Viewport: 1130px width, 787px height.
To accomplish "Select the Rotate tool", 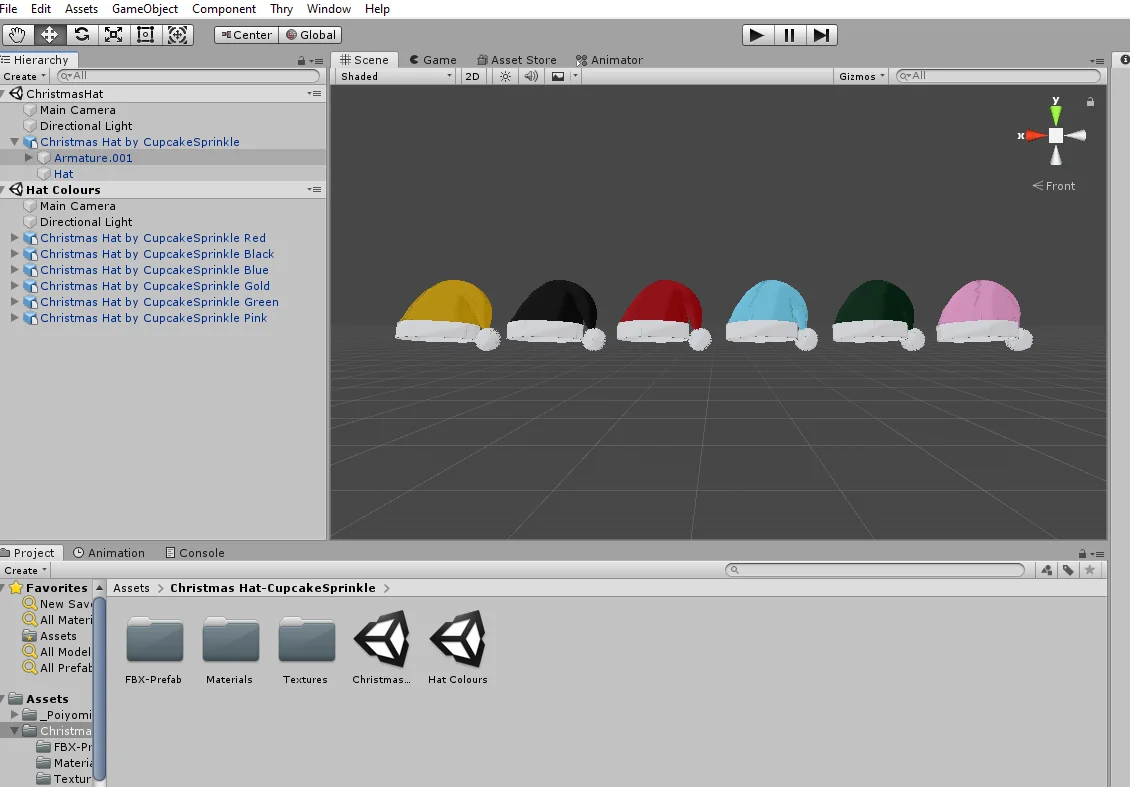I will coord(81,35).
